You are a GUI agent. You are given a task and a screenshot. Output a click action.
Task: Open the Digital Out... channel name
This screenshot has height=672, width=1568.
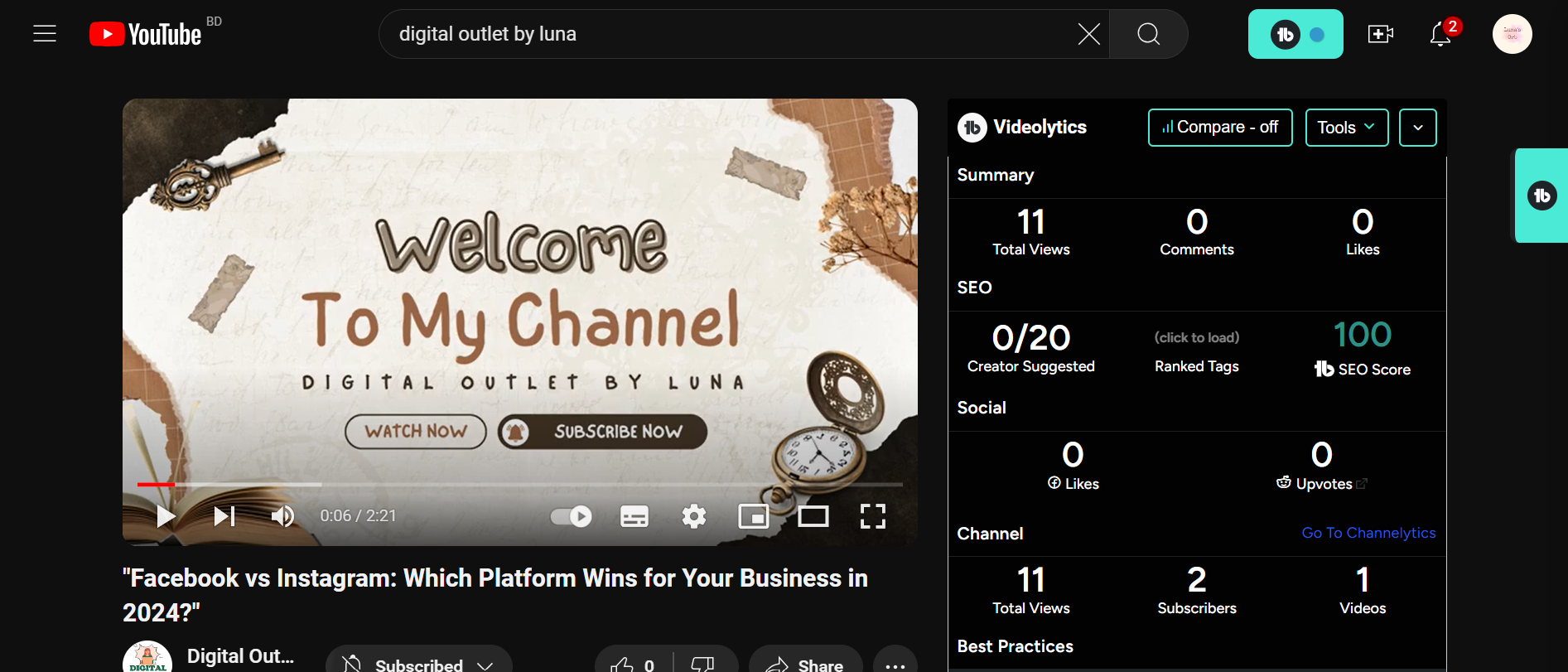pyautogui.click(x=240, y=656)
